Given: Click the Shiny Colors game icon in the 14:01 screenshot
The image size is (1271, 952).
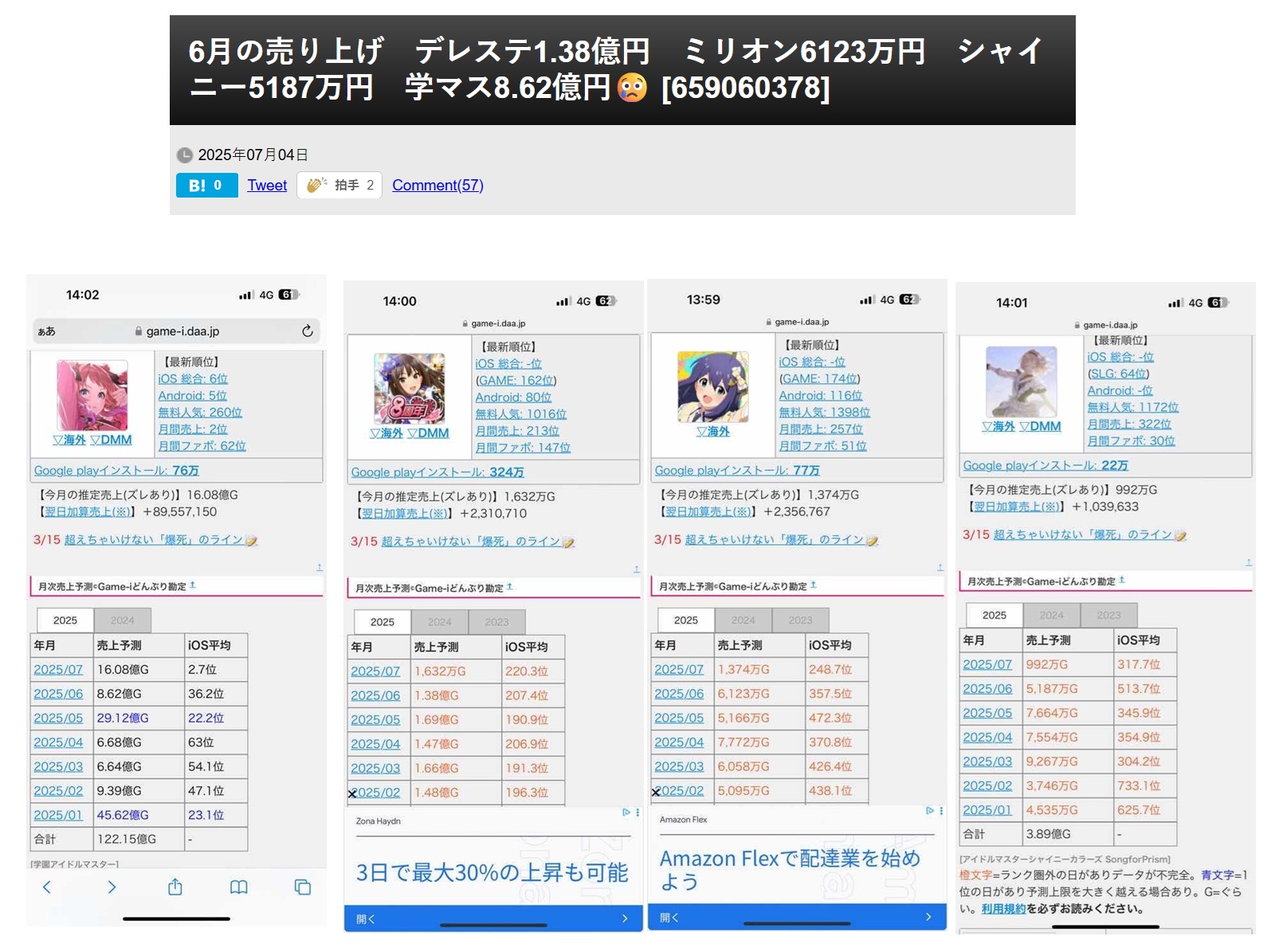Looking at the screenshot, I should point(1022,382).
